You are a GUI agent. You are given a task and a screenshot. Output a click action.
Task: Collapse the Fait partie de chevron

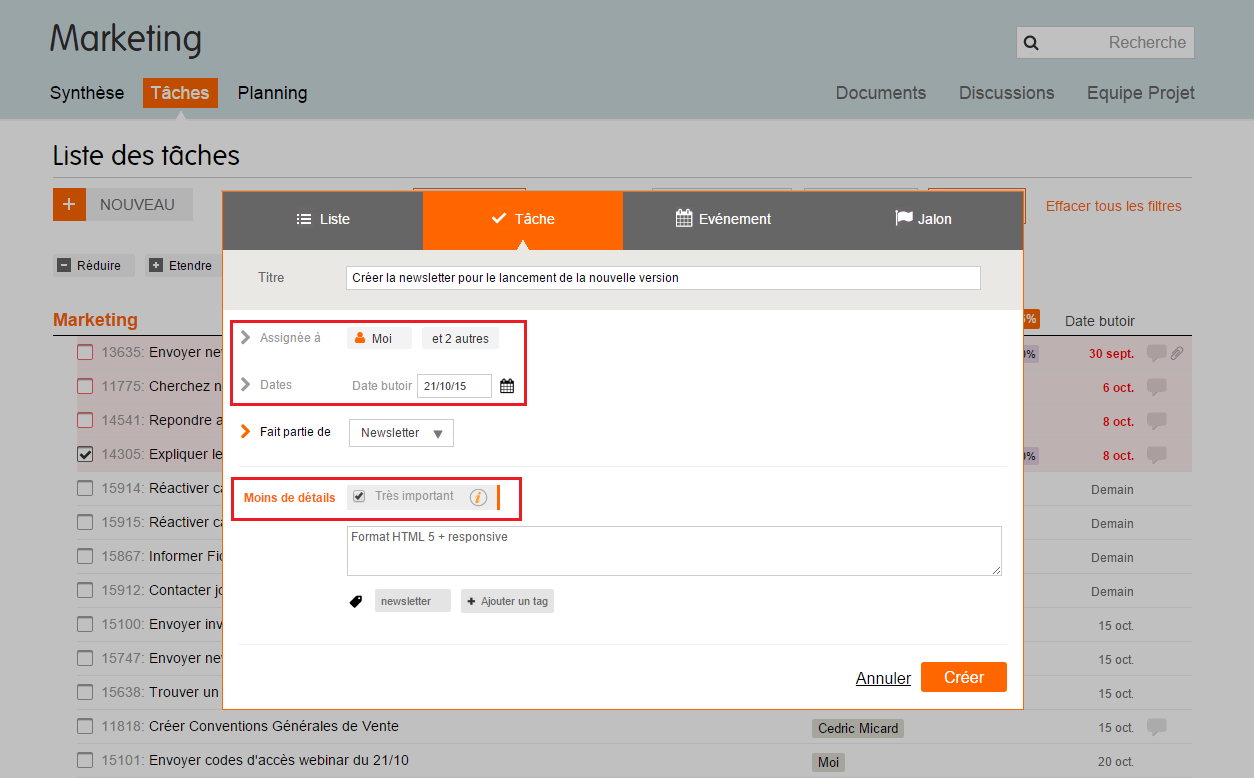click(x=246, y=432)
